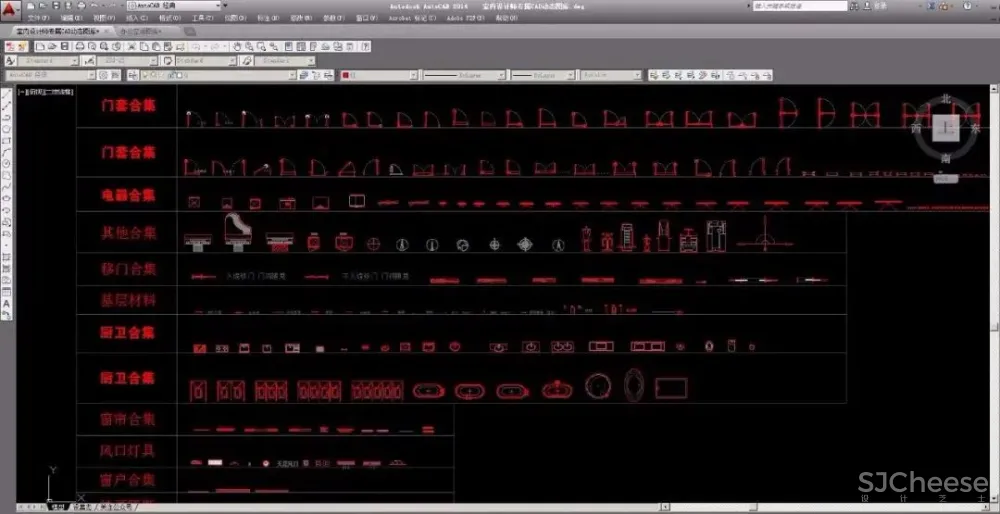Open the Format menu (格式)

(169, 18)
